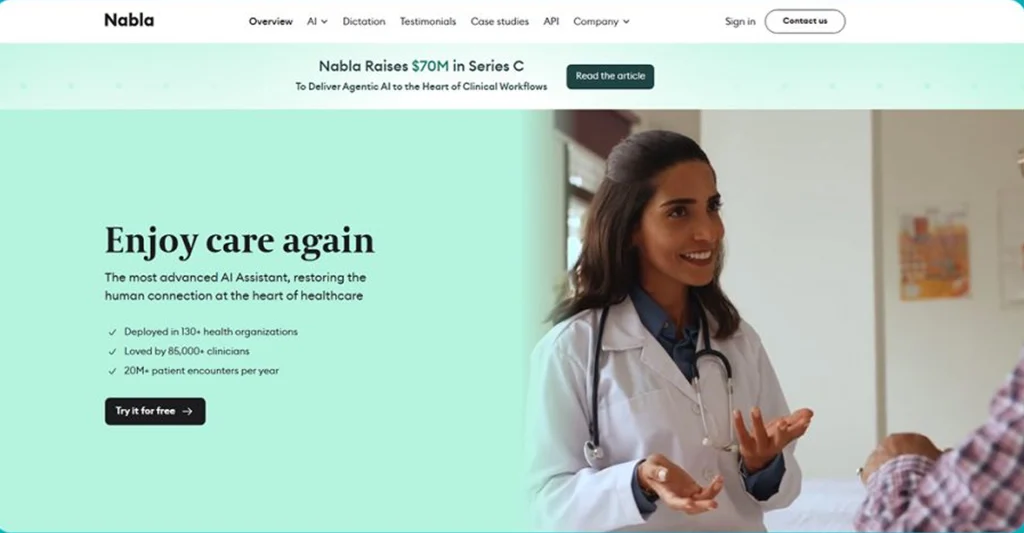Open the API page

(551, 22)
